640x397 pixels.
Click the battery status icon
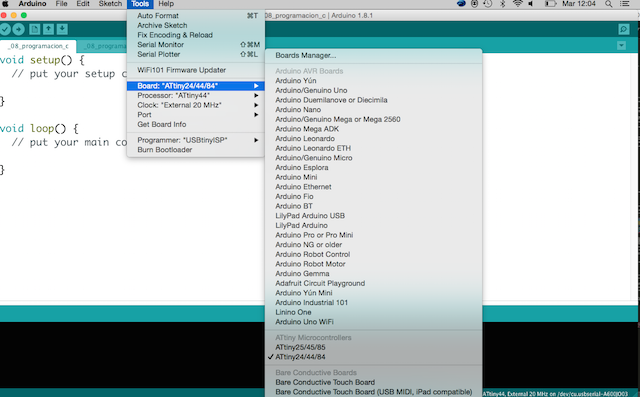pos(550,4)
